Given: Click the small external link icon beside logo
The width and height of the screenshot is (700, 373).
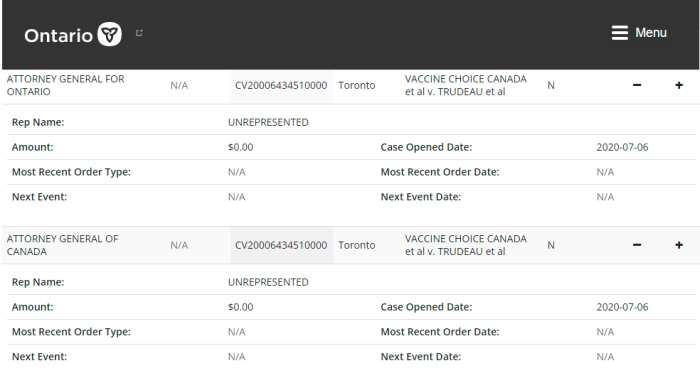Looking at the screenshot, I should click(139, 33).
